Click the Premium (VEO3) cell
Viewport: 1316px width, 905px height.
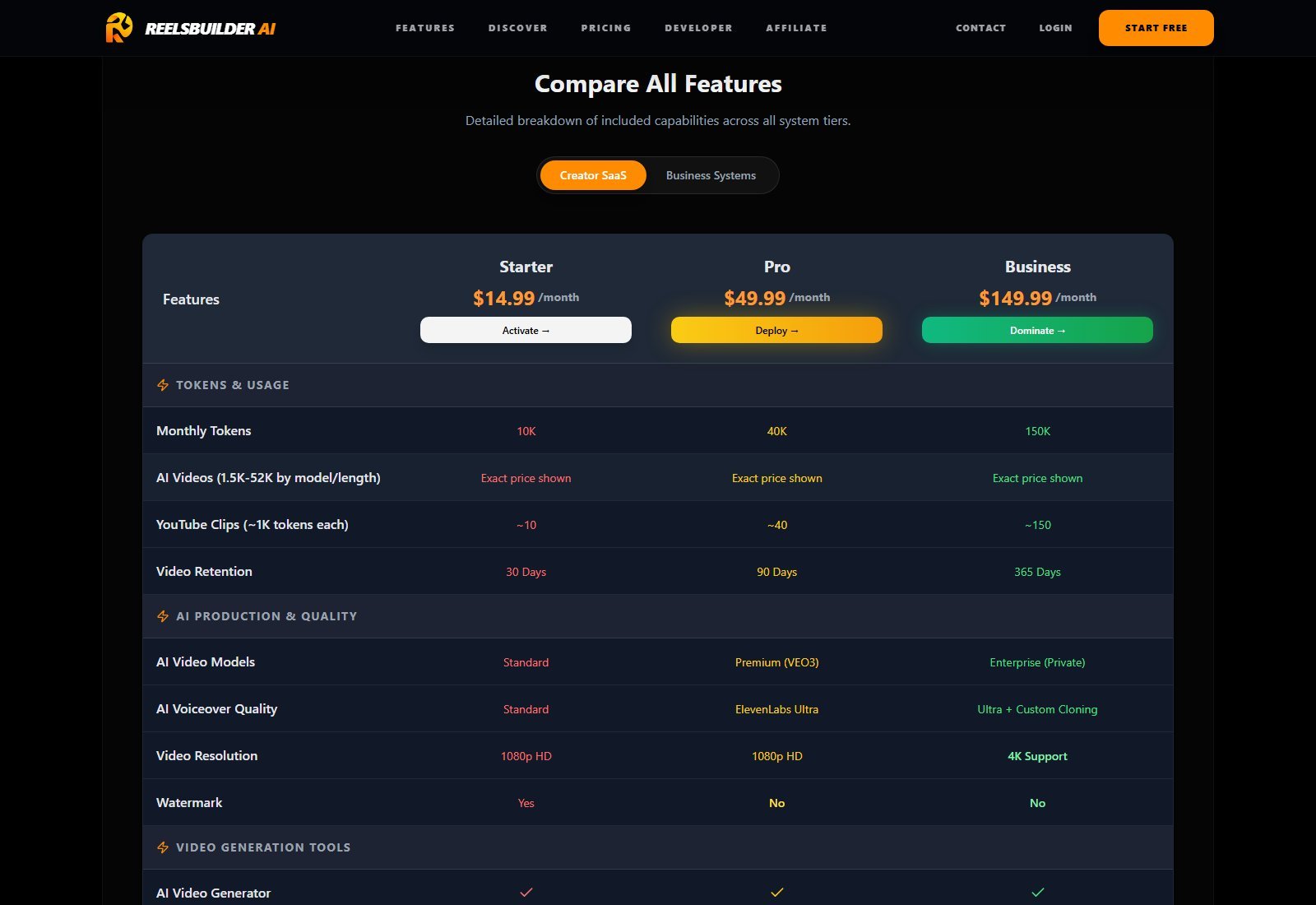(777, 662)
